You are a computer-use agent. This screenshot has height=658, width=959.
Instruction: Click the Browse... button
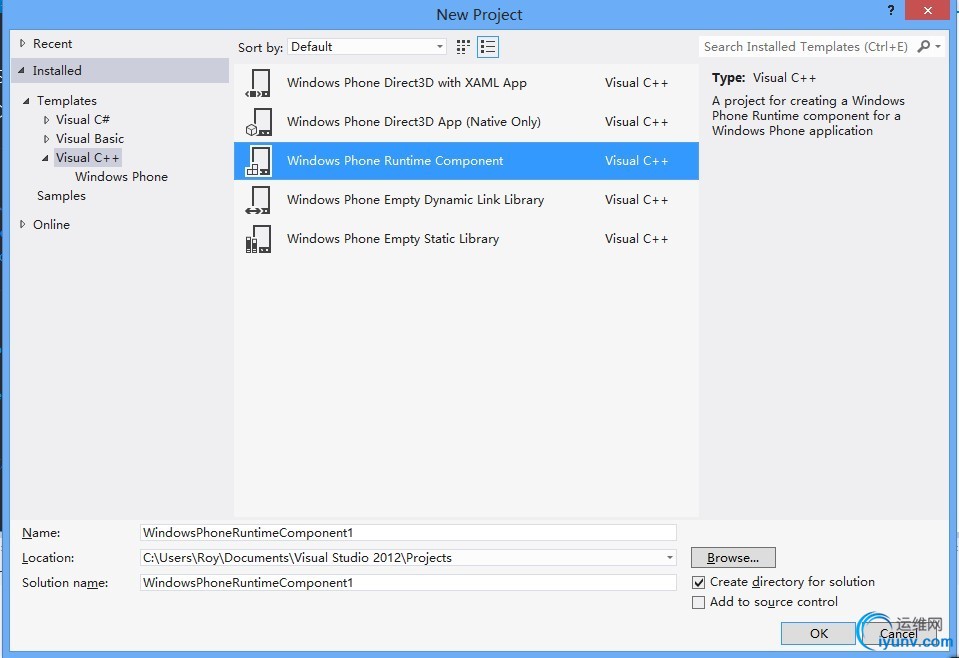pos(733,558)
